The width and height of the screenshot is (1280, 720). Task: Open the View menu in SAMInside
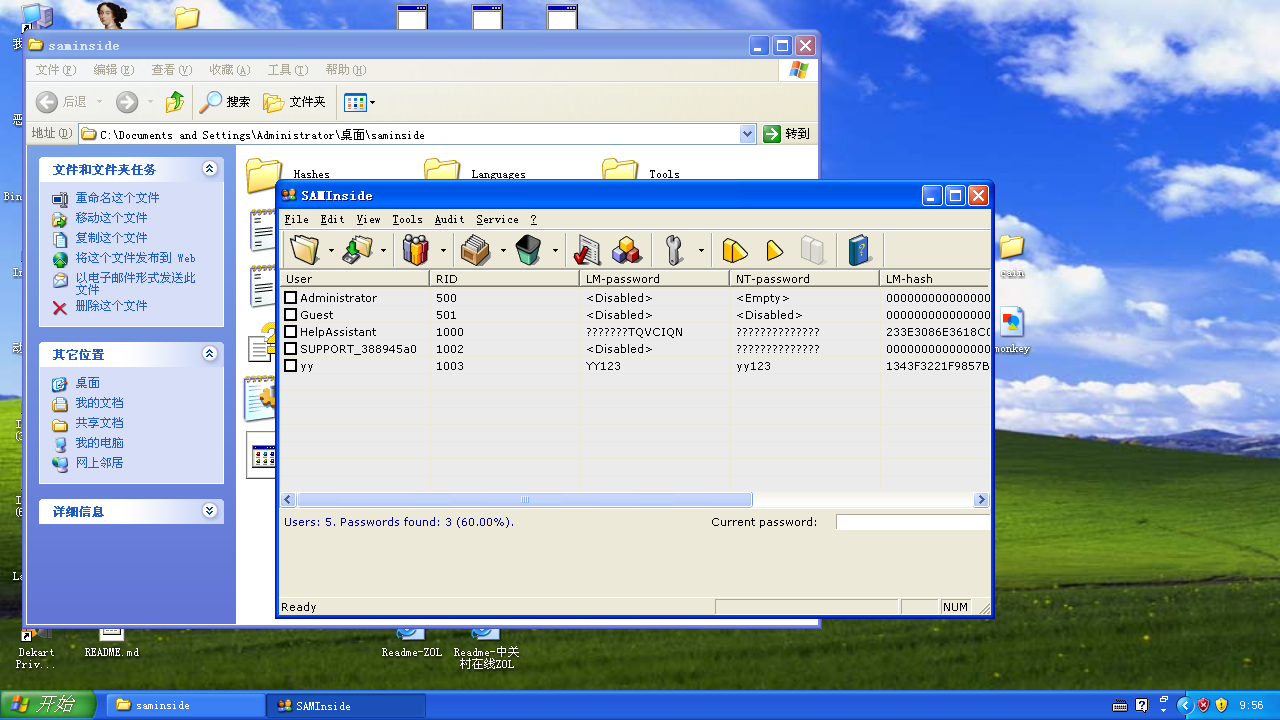(x=368, y=219)
